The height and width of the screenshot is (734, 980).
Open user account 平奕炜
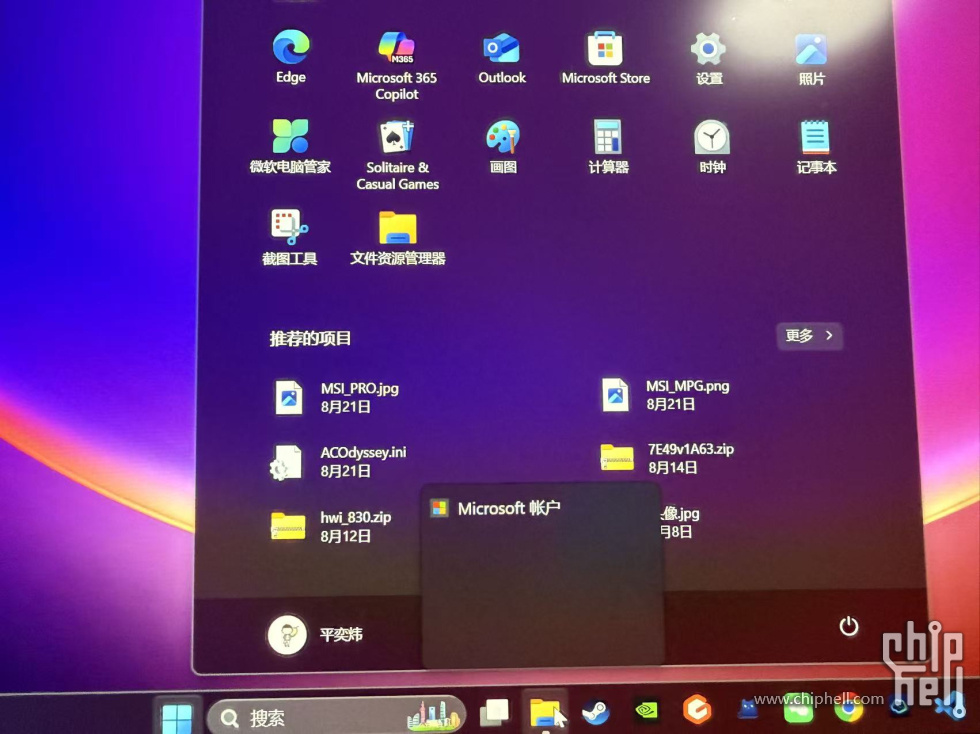pos(316,634)
